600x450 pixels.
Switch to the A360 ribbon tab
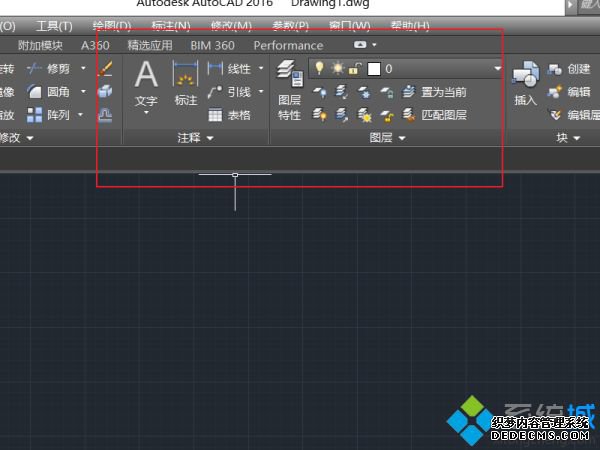95,46
